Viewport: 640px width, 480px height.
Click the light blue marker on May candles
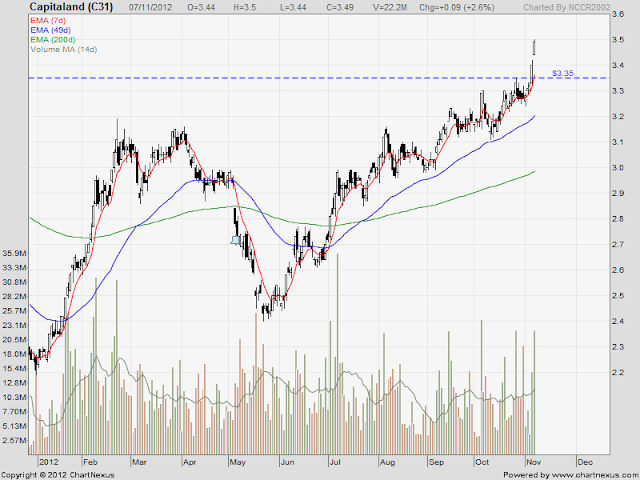pos(236,240)
